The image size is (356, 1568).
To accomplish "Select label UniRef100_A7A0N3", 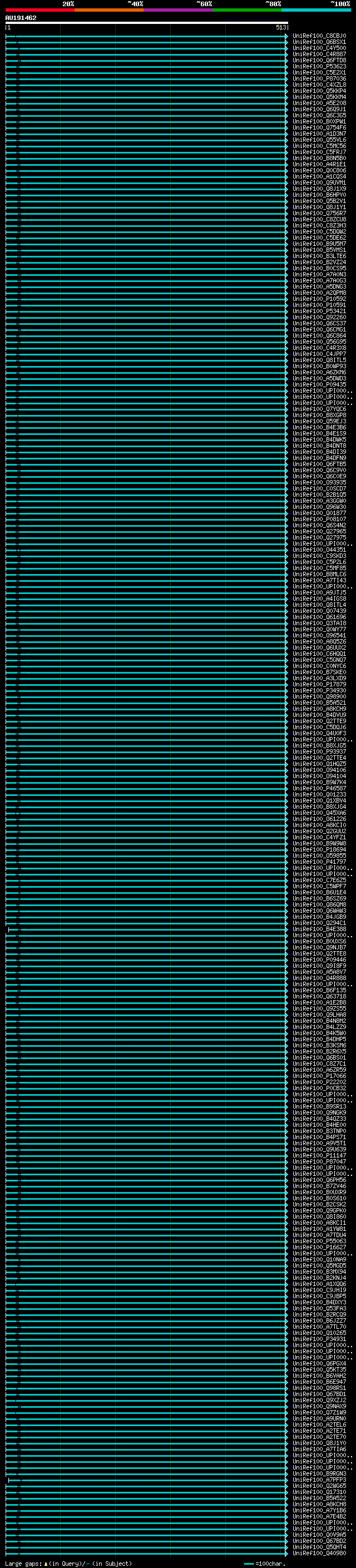I will [x=319, y=275].
